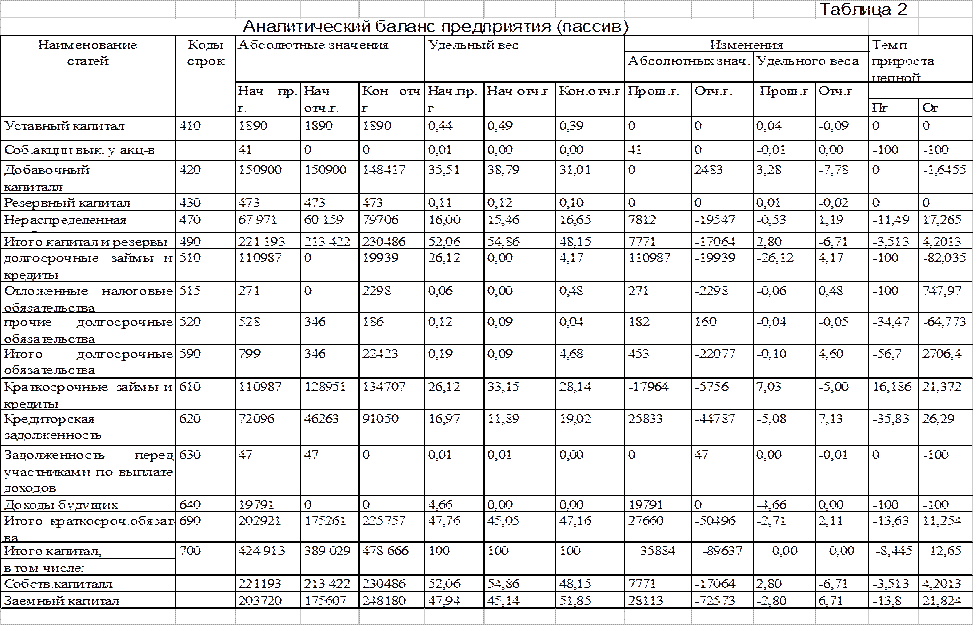Image resolution: width=974 pixels, height=626 pixels.
Task: Select the last row's first absolute value
Action: click(251, 600)
